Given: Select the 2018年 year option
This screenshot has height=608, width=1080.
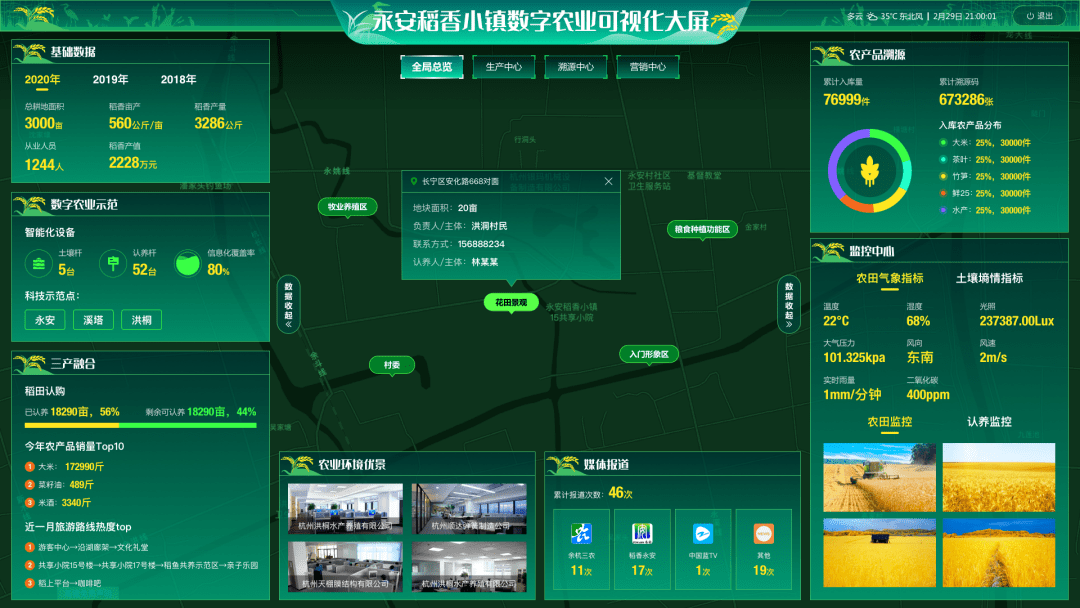Looking at the screenshot, I should (x=178, y=80).
